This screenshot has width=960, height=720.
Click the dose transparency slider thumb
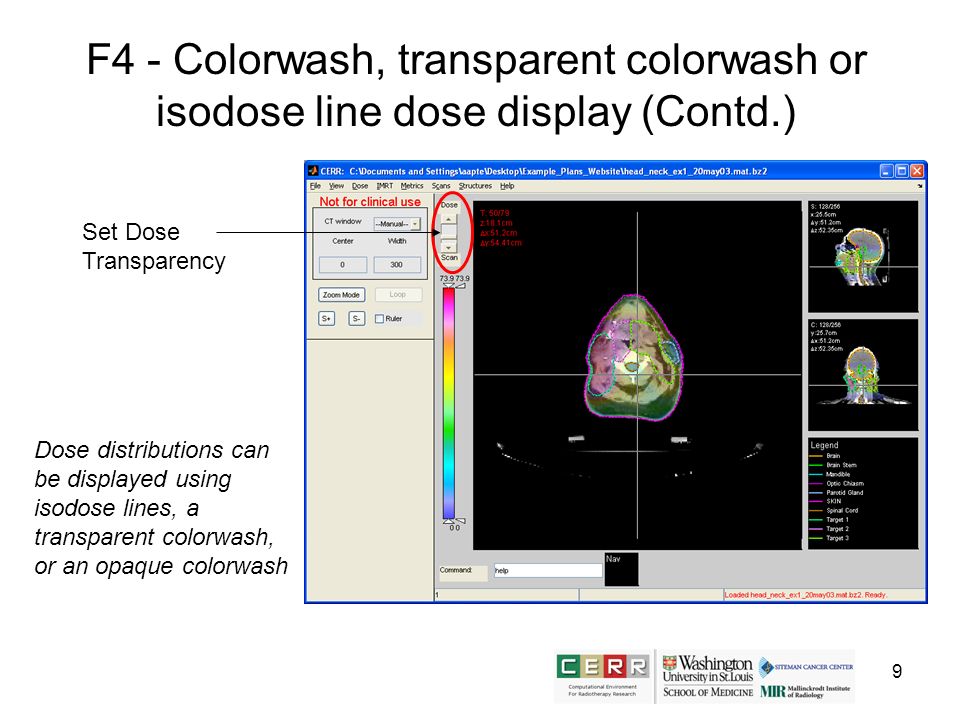pos(449,231)
